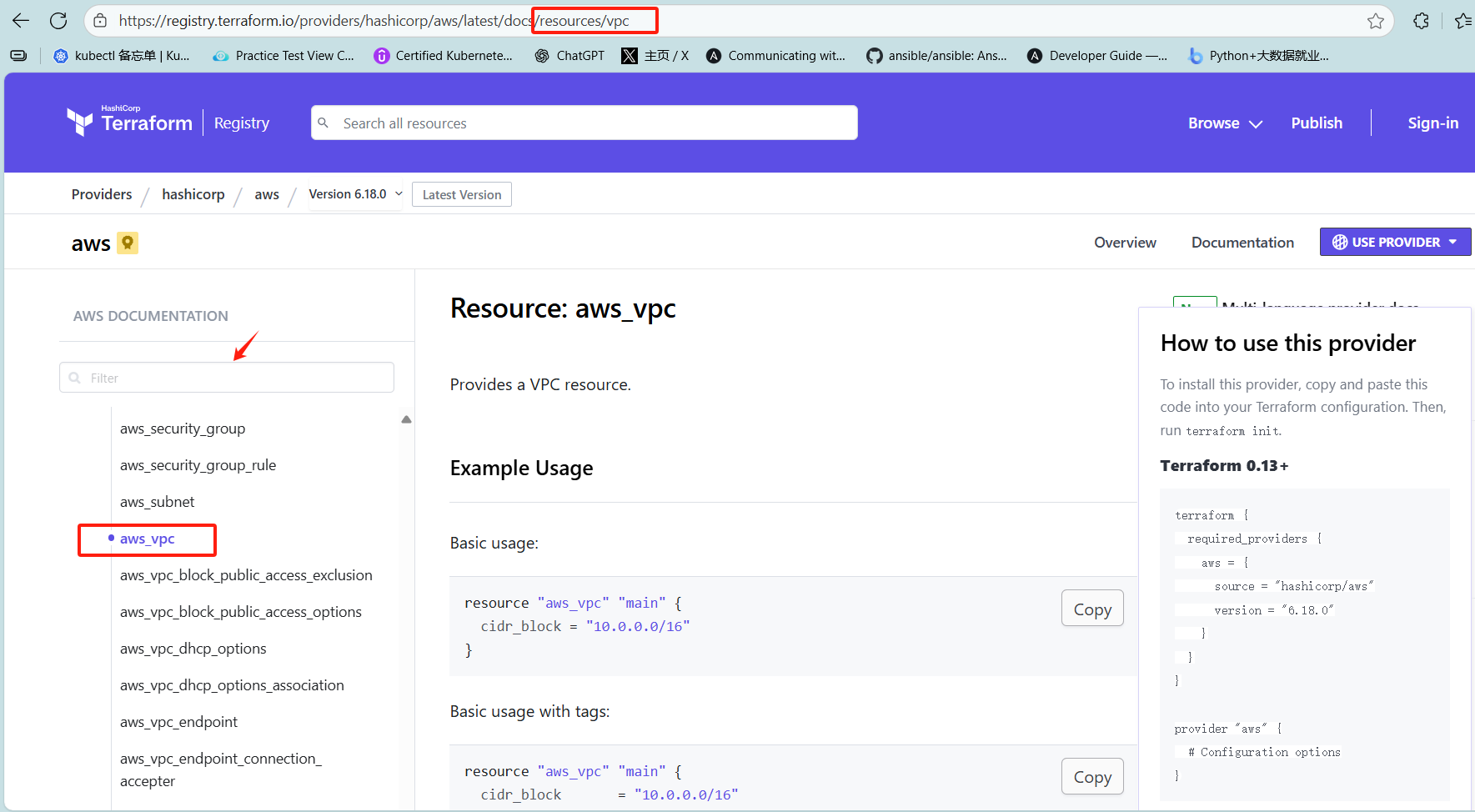Click 'How to use this provider' heading
1475x812 pixels.
point(1288,343)
